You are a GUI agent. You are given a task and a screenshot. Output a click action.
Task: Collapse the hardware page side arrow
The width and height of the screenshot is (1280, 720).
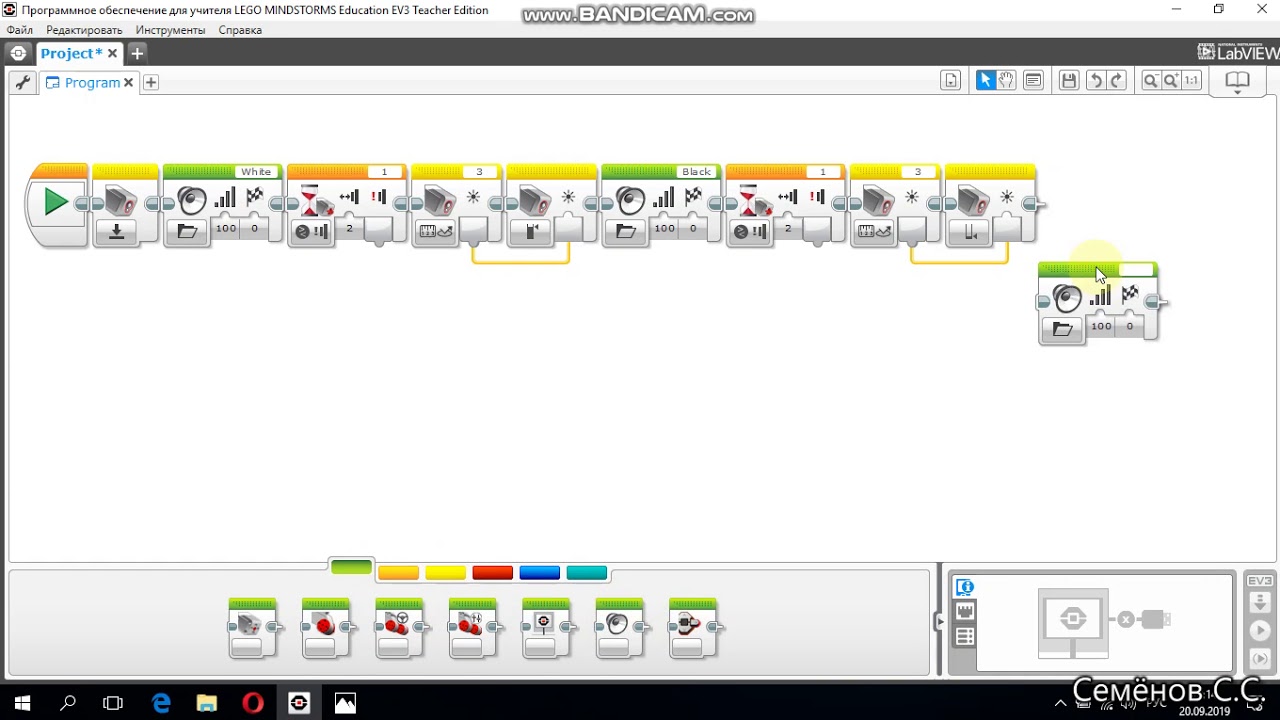[939, 621]
